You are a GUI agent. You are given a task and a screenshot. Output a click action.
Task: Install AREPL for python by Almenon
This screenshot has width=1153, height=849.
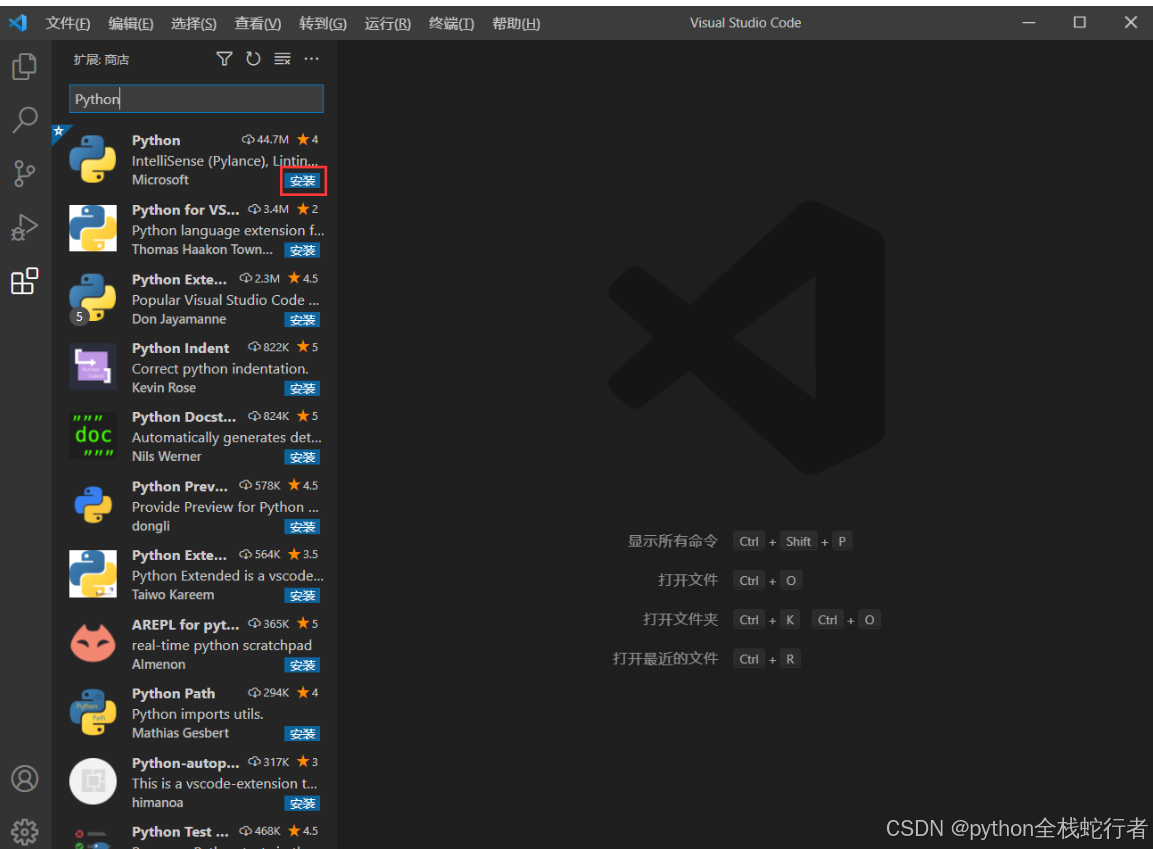pos(302,665)
